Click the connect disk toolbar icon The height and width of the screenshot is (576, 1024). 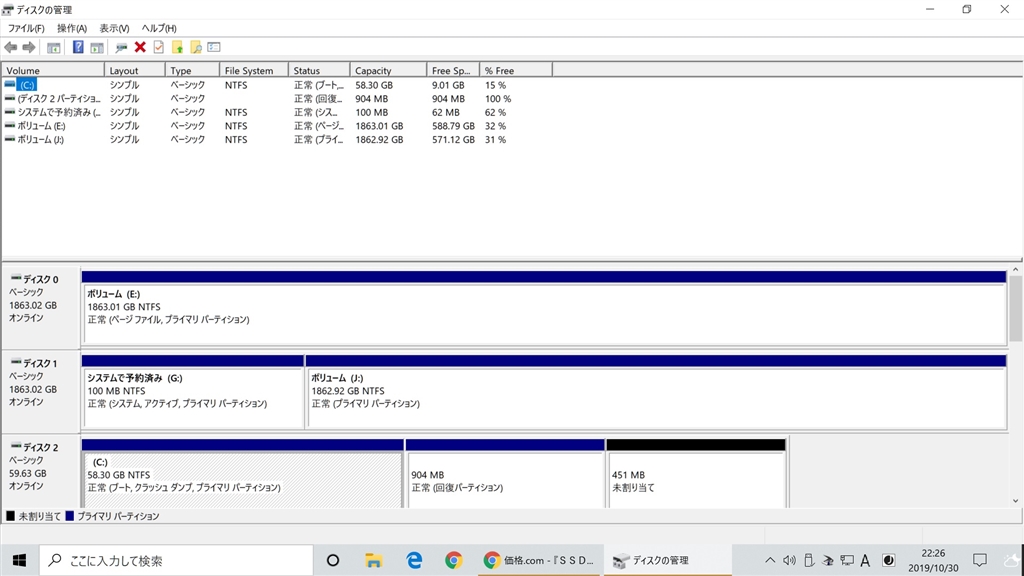tap(121, 47)
